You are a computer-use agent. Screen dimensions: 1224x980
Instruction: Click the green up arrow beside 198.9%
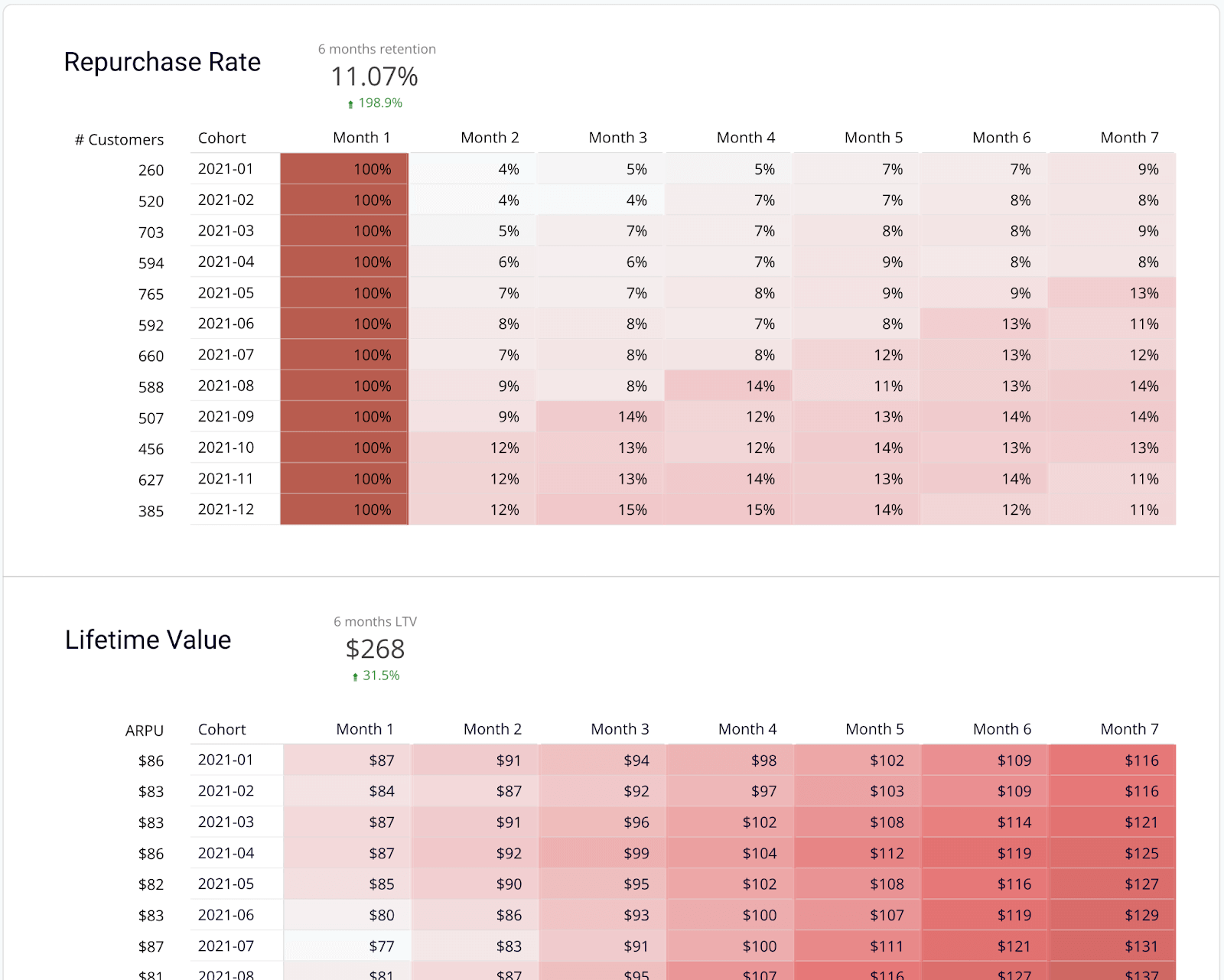(350, 104)
